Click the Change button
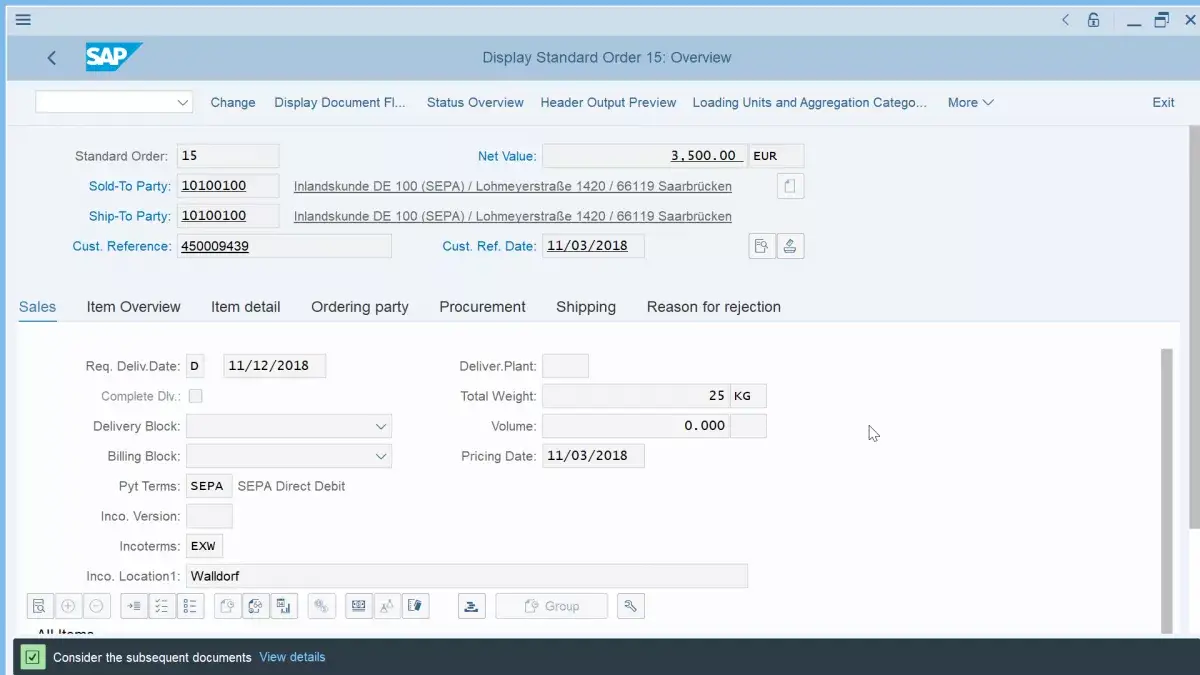 pyautogui.click(x=233, y=102)
